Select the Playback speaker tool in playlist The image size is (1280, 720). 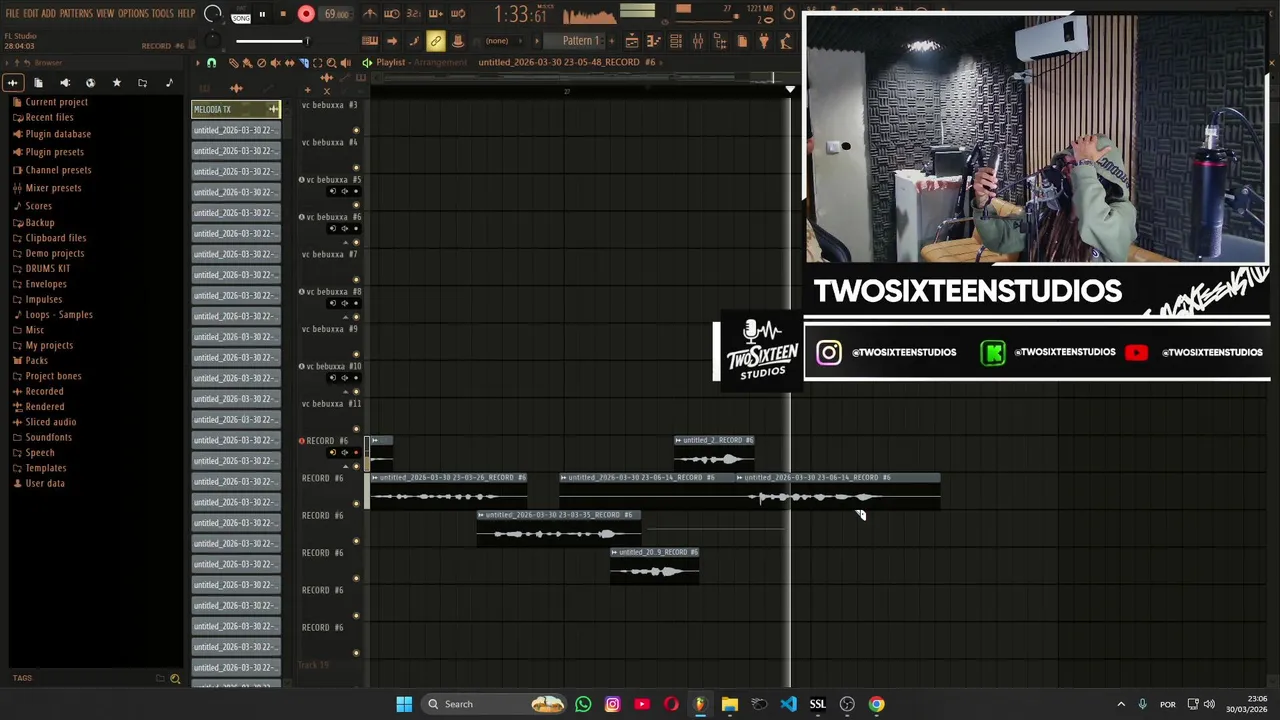point(345,62)
